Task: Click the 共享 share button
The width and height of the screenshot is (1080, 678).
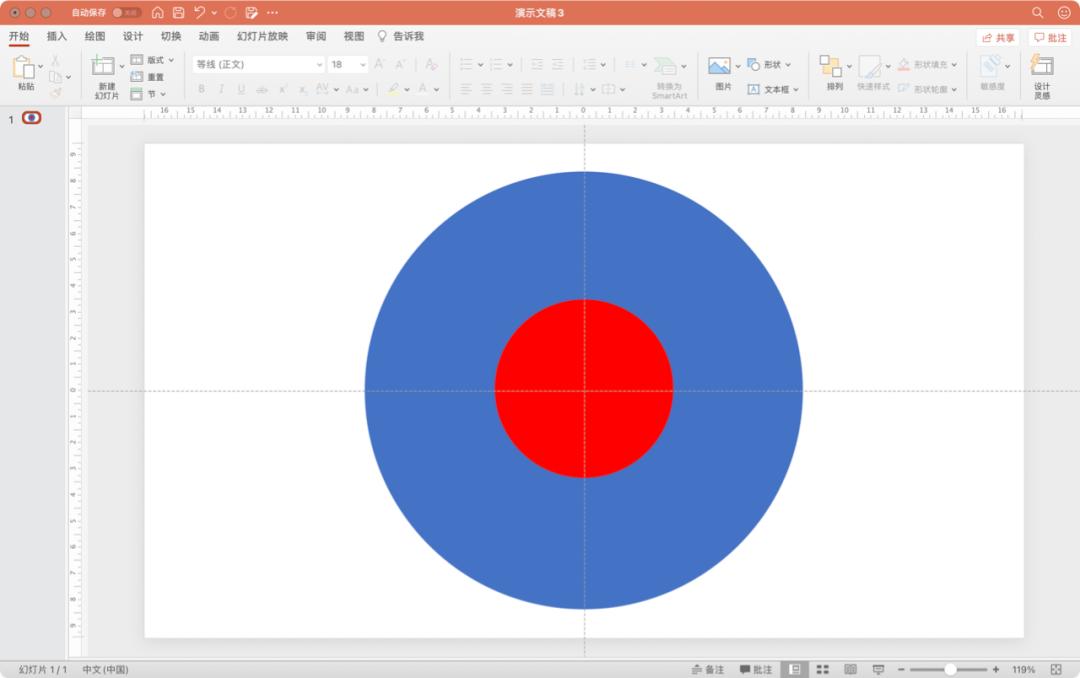Action: [x=998, y=37]
